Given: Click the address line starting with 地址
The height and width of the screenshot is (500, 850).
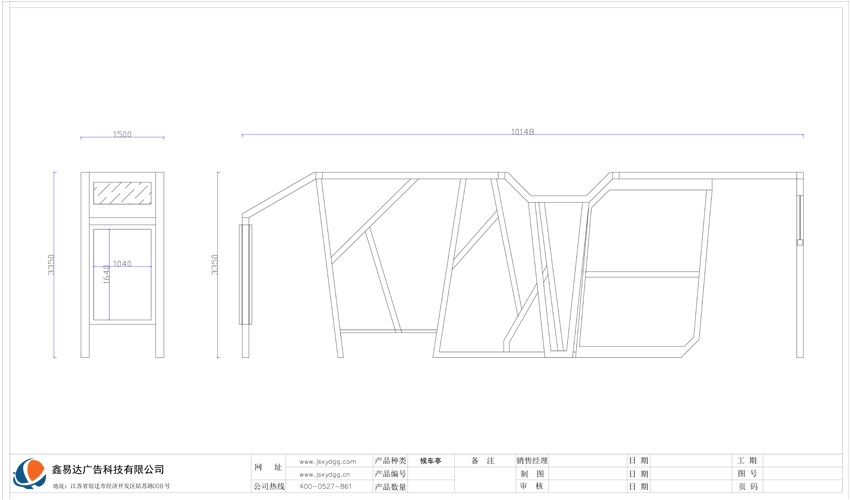Looking at the screenshot, I should pos(111,486).
